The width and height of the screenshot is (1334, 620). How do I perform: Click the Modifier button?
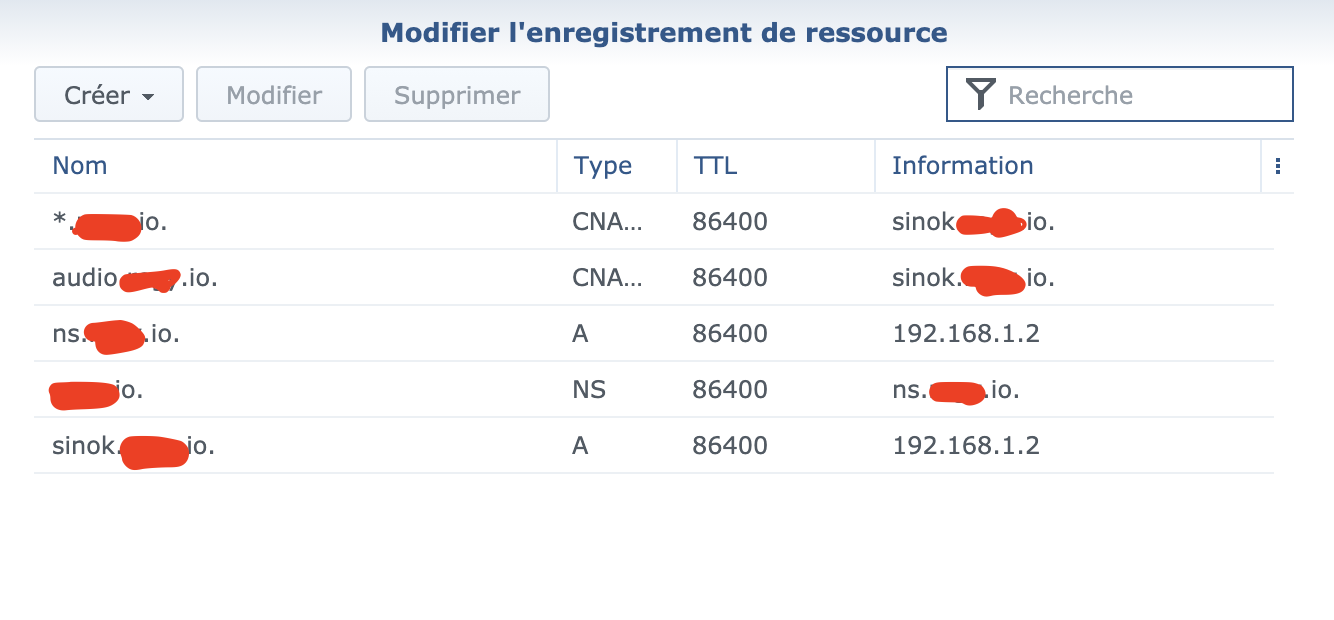click(x=274, y=95)
